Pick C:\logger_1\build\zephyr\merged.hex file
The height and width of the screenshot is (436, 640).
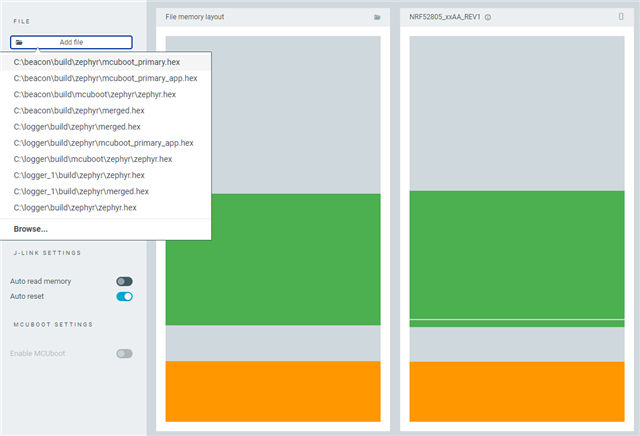106,191
